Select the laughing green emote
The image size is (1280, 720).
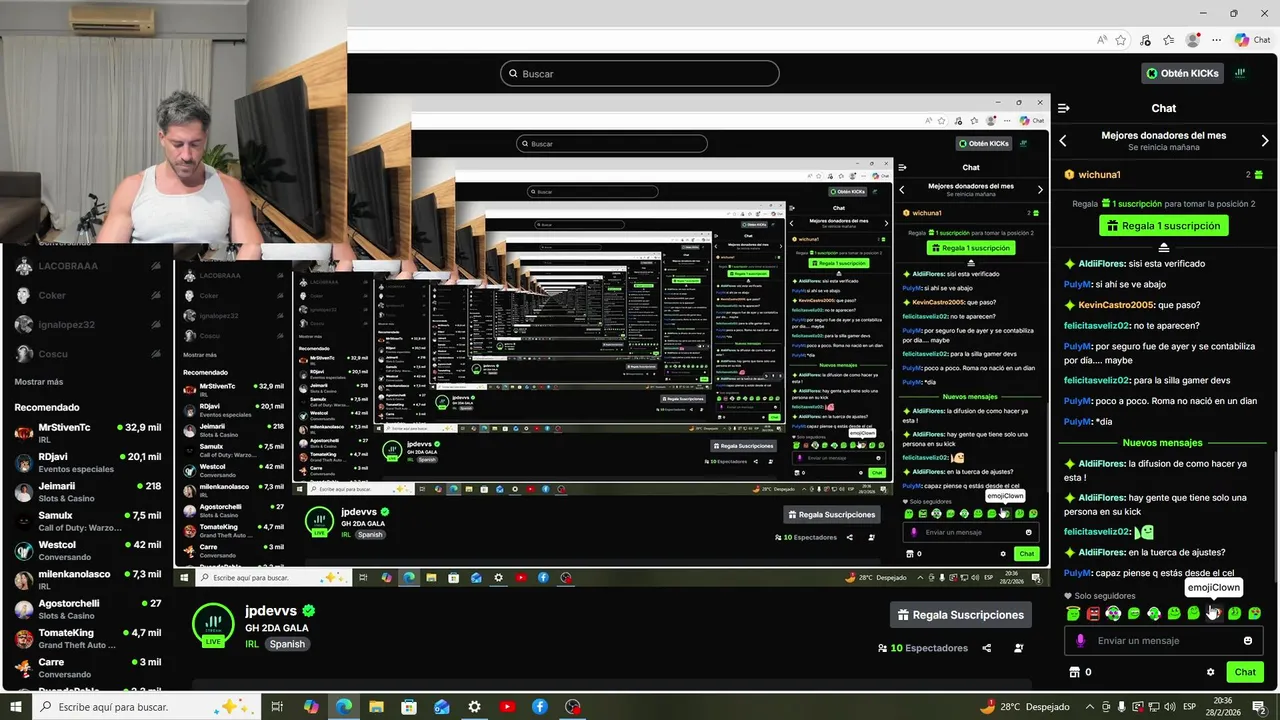1133,613
